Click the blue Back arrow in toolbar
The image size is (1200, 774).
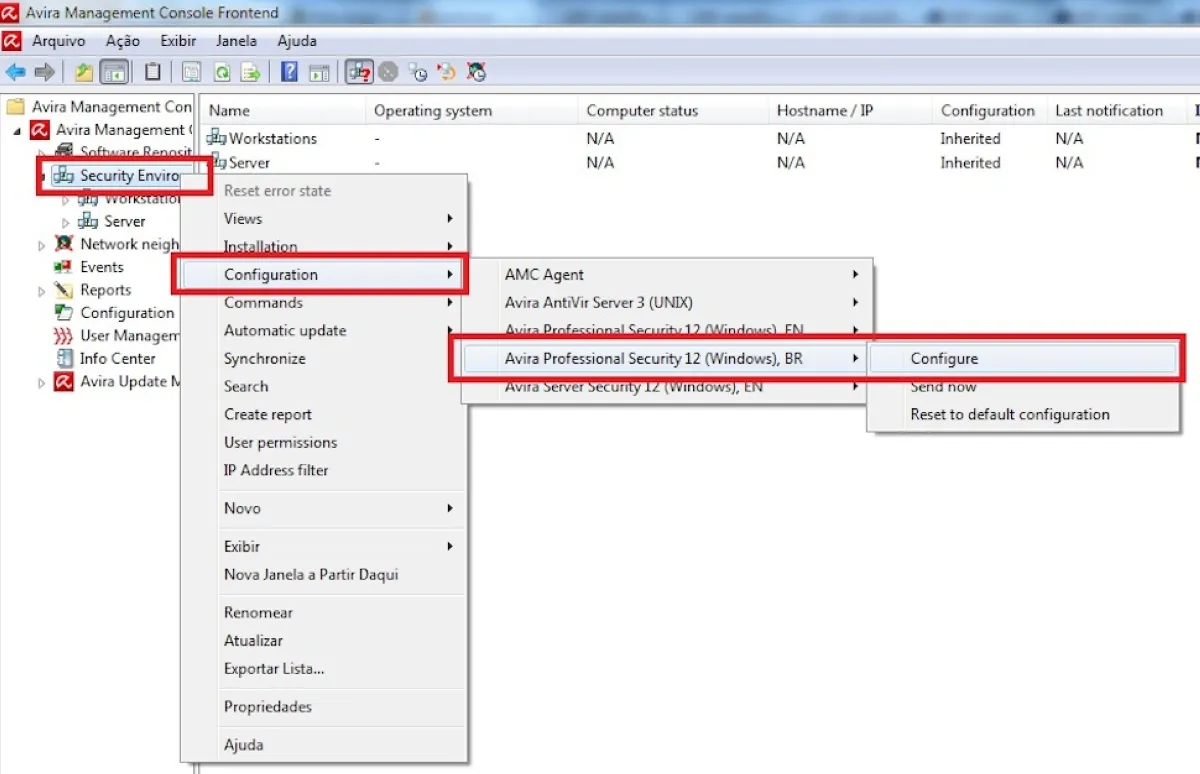coord(15,72)
